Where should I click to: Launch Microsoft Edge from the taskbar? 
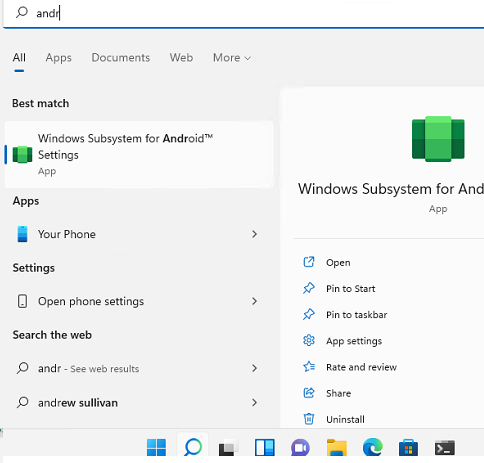[x=373, y=447]
